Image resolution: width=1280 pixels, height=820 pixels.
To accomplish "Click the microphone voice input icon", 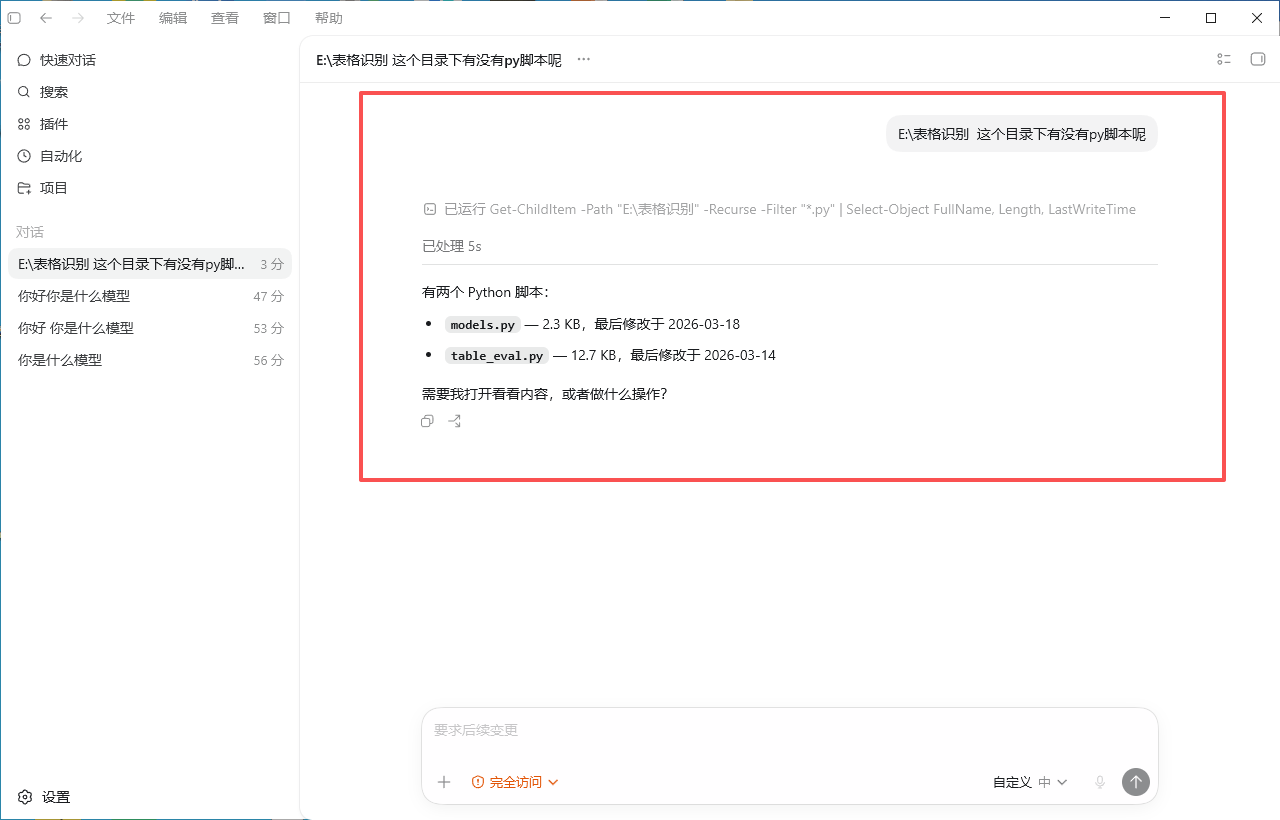I will (1100, 782).
